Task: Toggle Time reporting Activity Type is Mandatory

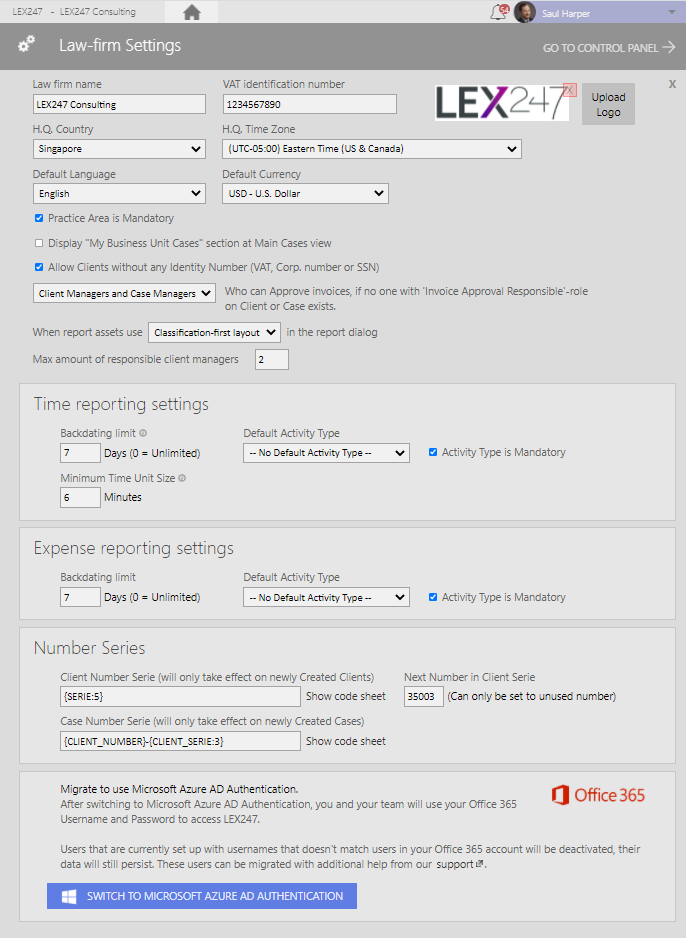Action: (x=433, y=452)
